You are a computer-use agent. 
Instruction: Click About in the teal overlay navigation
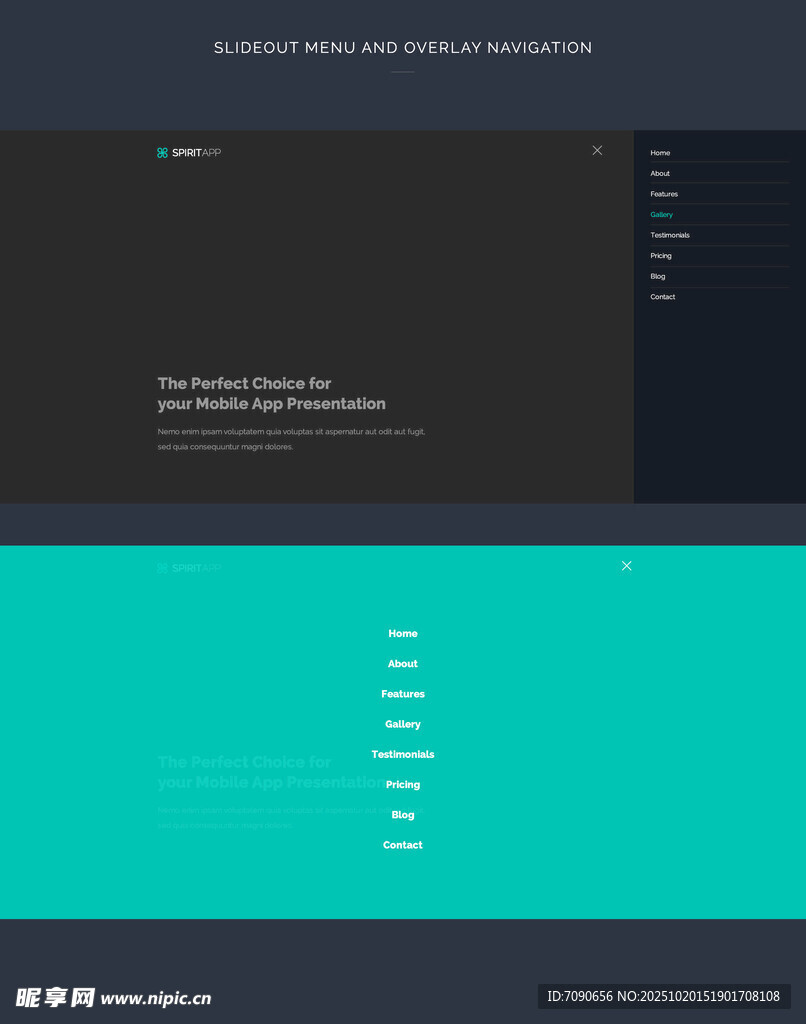click(x=403, y=664)
